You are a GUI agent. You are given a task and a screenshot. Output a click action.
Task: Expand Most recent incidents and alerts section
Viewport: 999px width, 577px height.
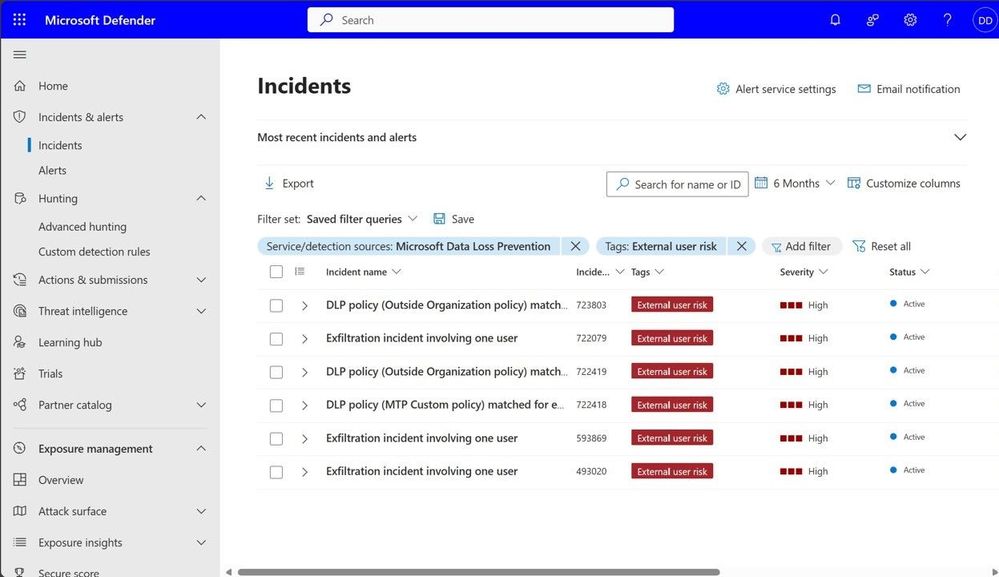click(x=959, y=137)
